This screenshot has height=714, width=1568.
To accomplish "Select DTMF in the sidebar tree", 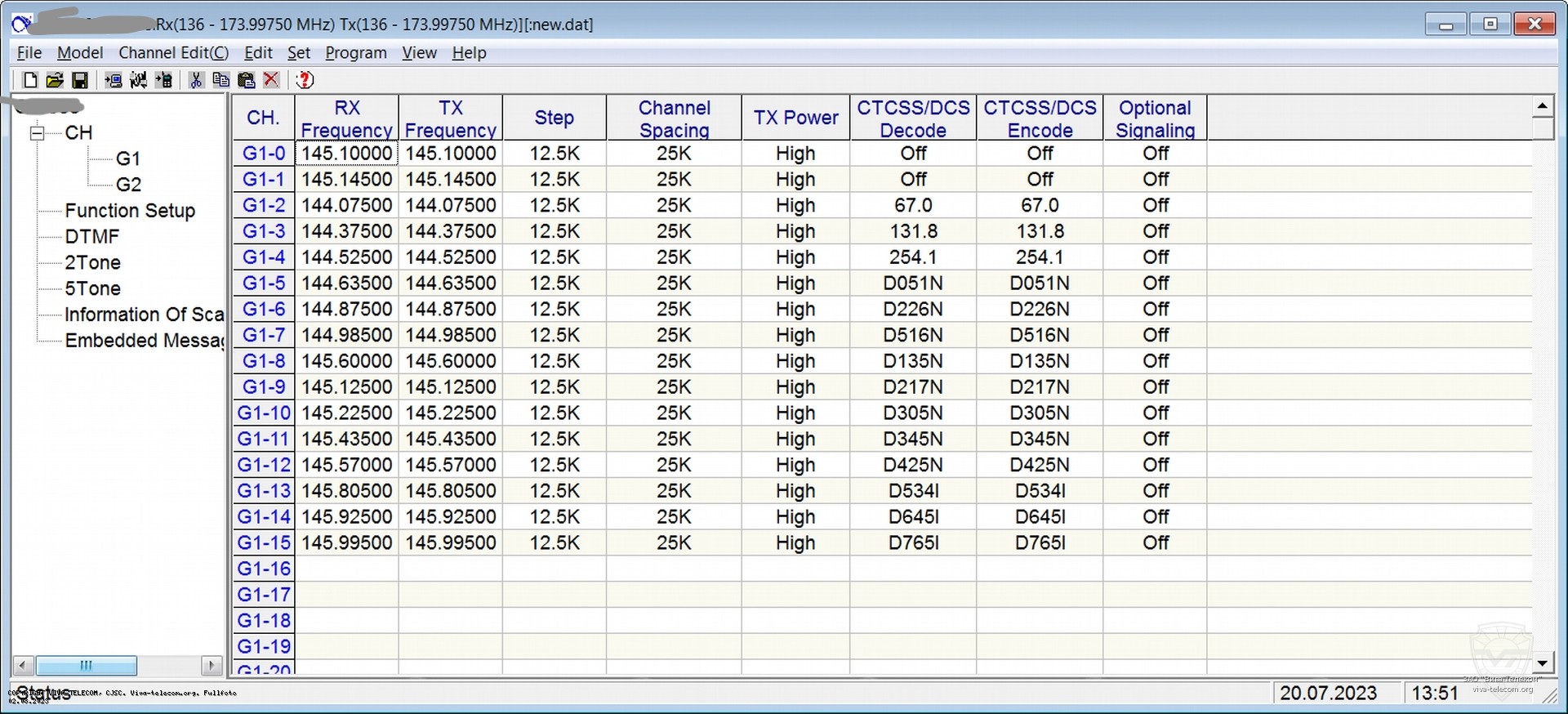I will pos(92,237).
